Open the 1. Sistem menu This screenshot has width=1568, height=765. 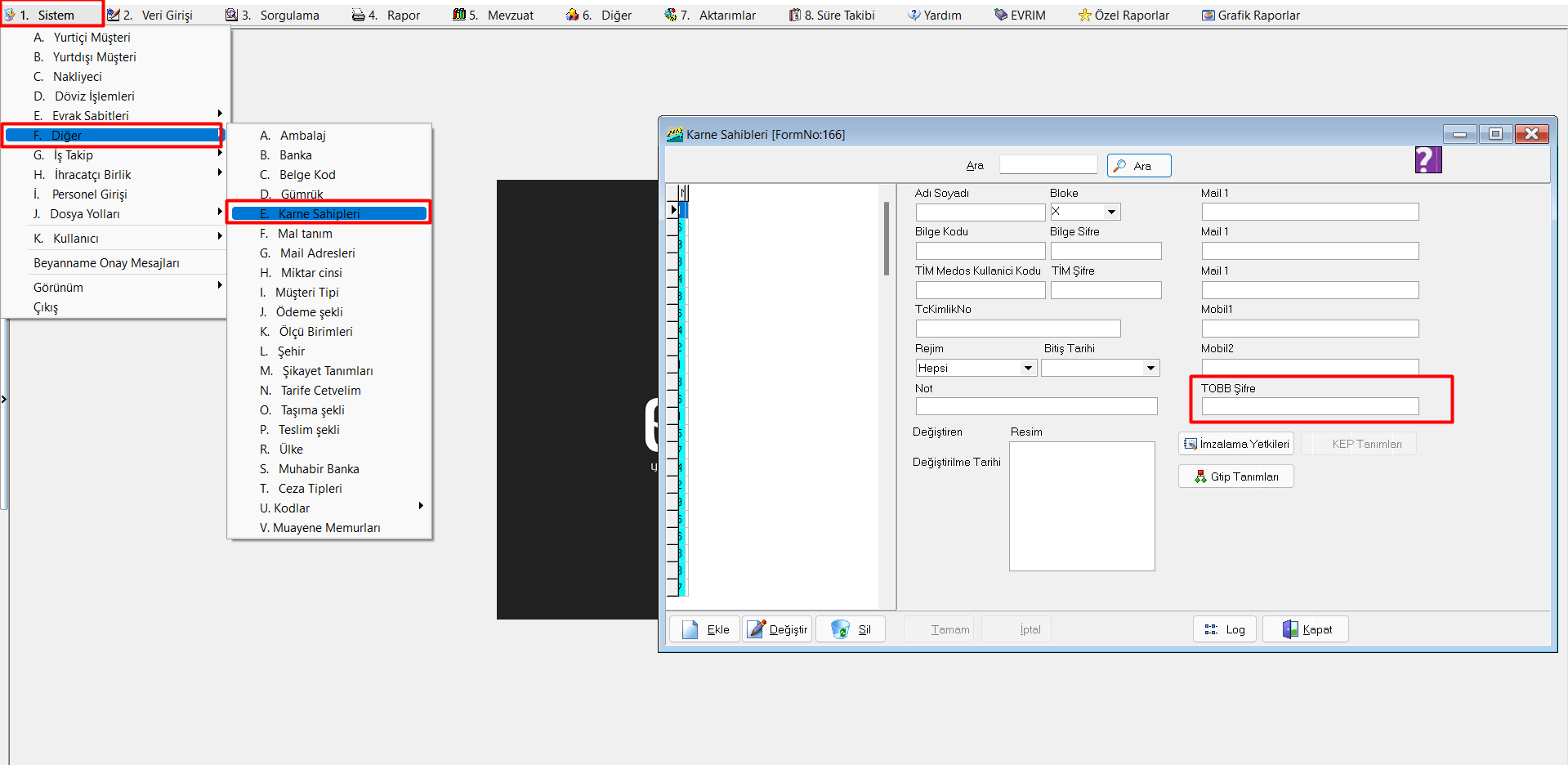[x=47, y=15]
